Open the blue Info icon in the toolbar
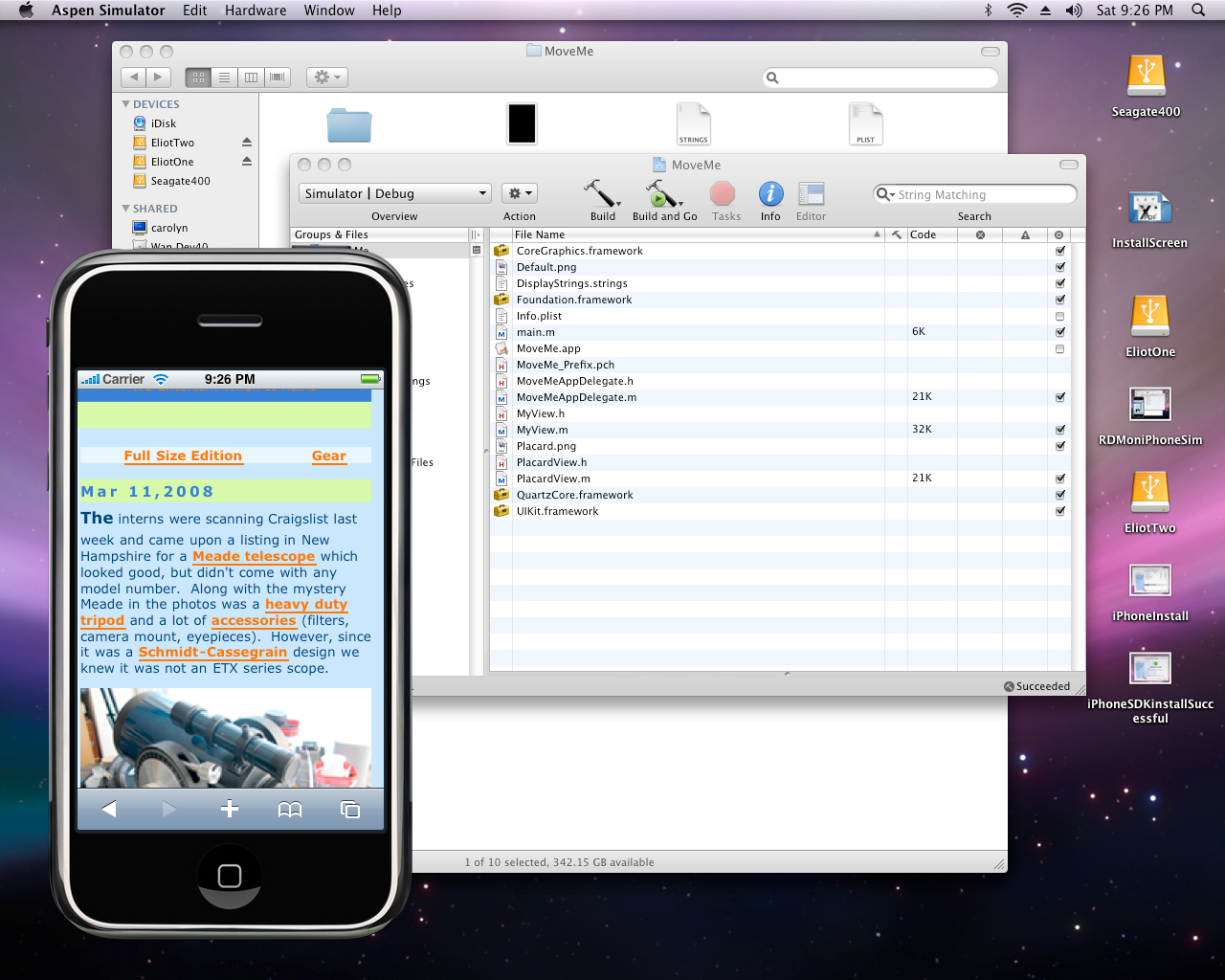 770,194
